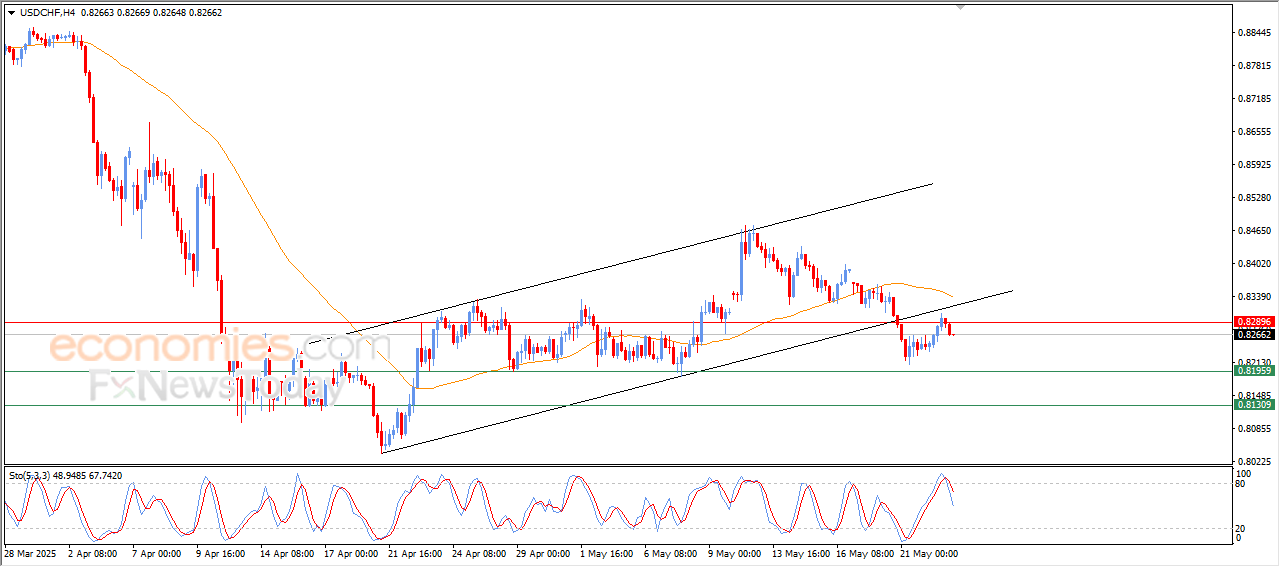This screenshot has height=567, width=1280.
Task: Click the 0.84020 value on price axis
Action: point(1256,264)
